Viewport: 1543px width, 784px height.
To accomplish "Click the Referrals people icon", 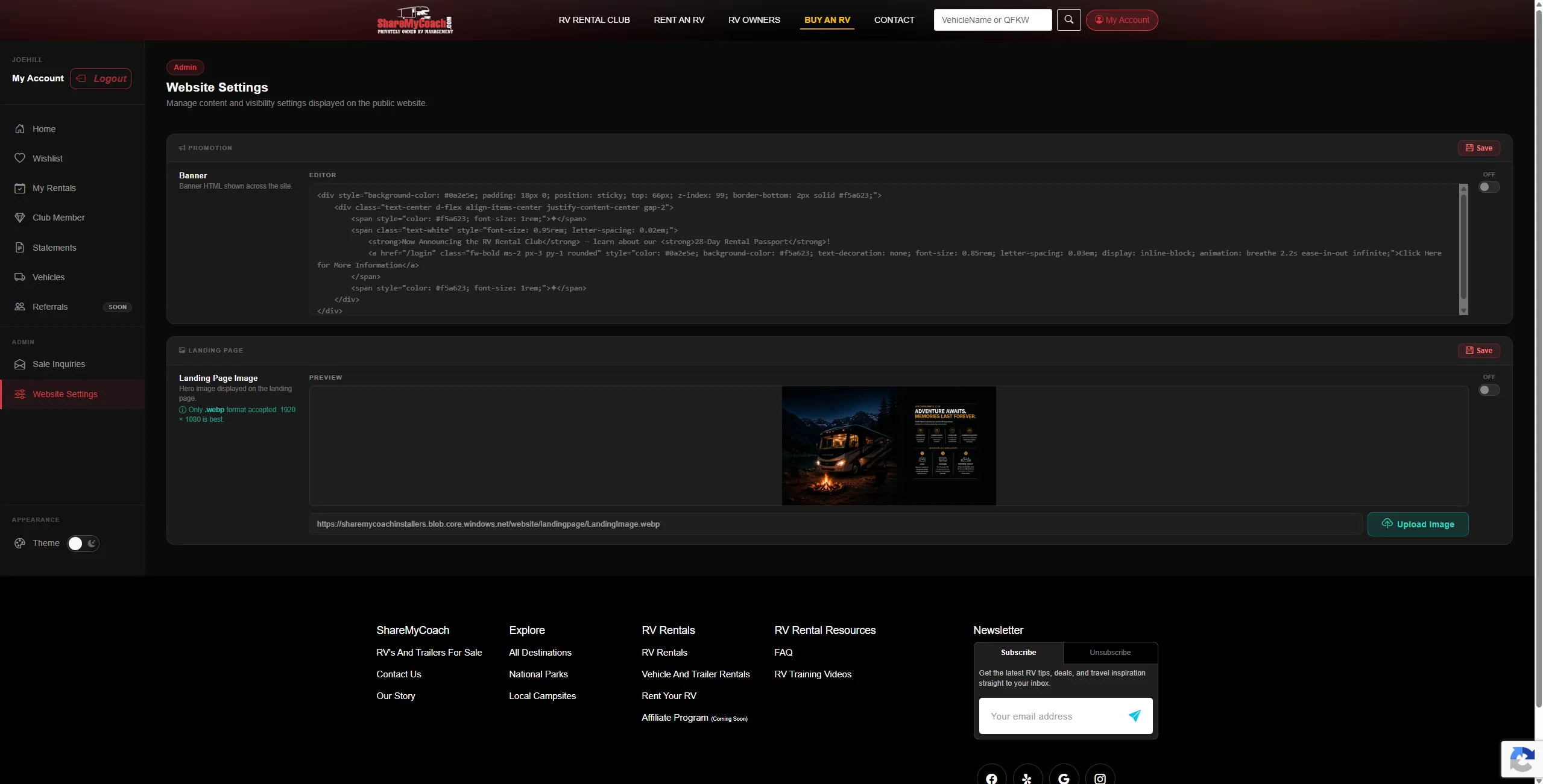I will pos(20,307).
